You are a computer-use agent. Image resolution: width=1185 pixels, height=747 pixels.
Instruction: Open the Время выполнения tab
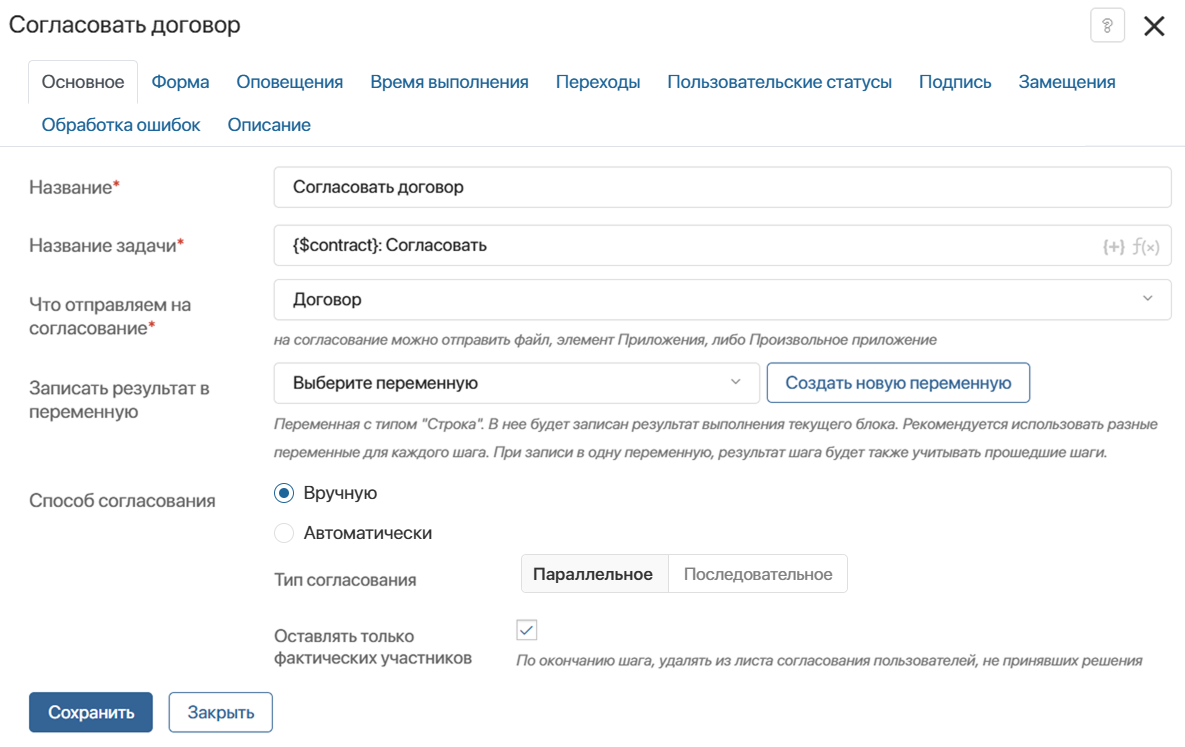coord(450,82)
